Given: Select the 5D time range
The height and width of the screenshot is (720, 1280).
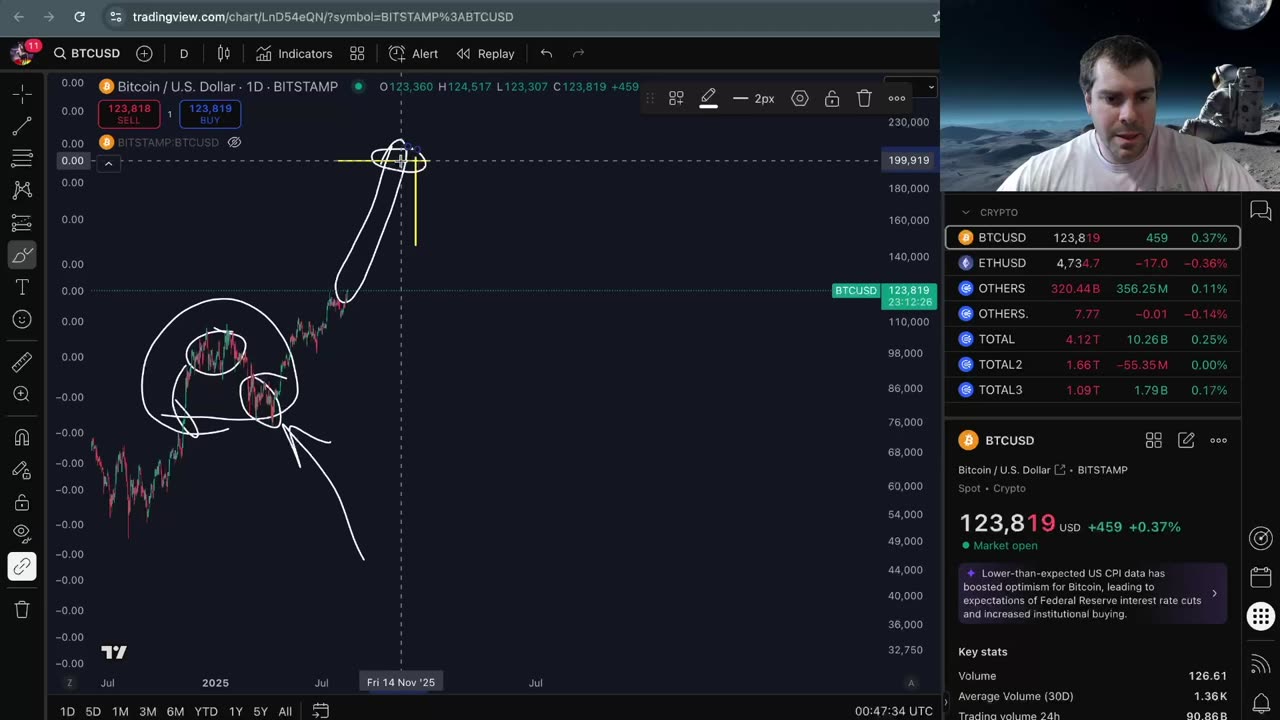Looking at the screenshot, I should 93,711.
